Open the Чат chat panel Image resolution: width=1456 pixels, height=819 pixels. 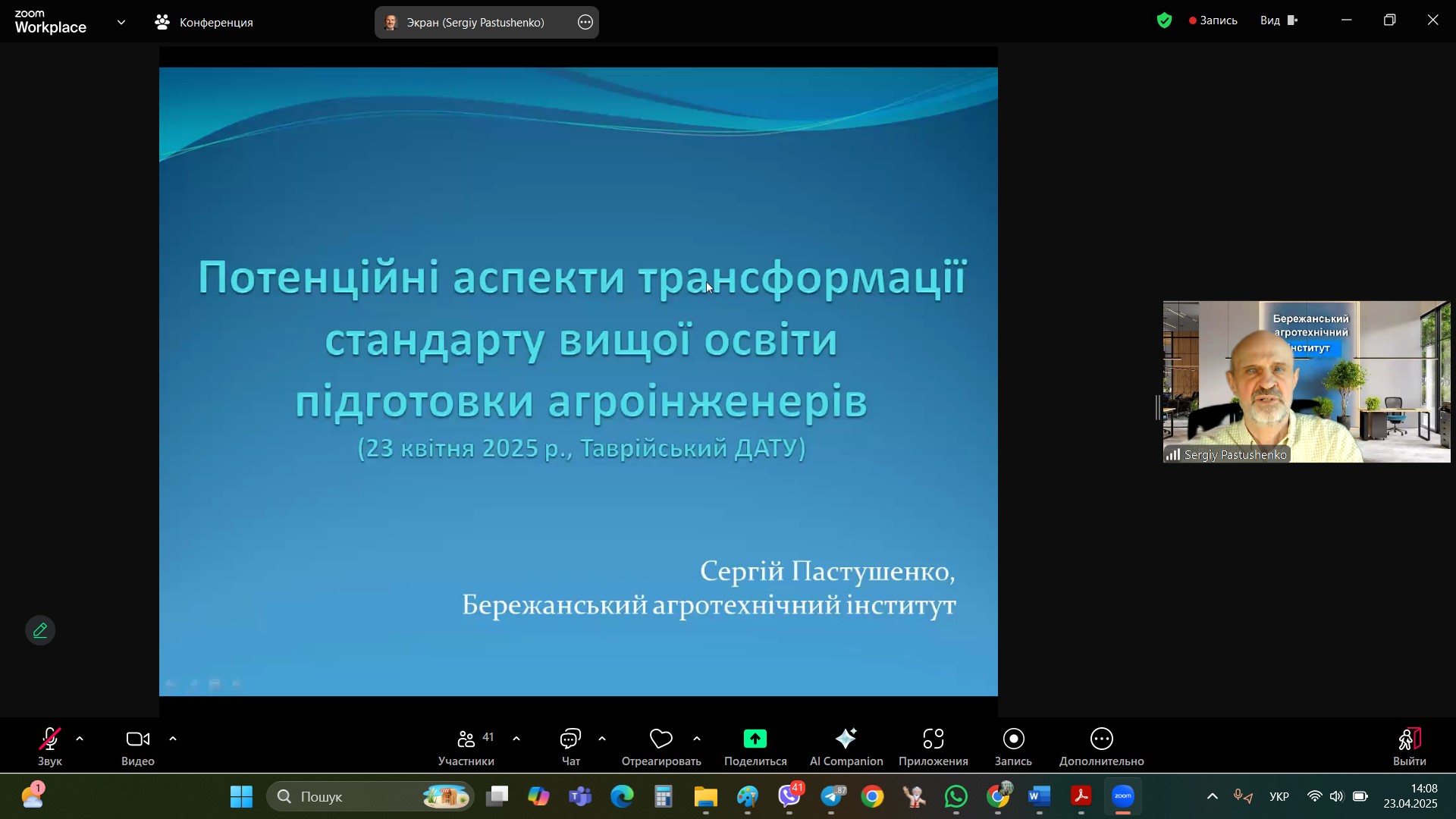(x=571, y=746)
